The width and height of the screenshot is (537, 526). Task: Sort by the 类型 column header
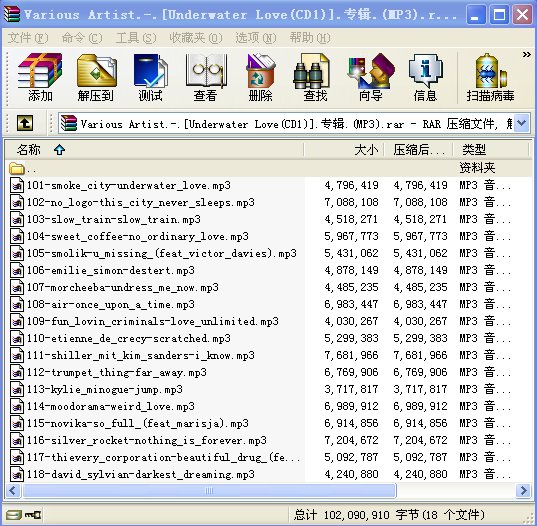coord(491,150)
